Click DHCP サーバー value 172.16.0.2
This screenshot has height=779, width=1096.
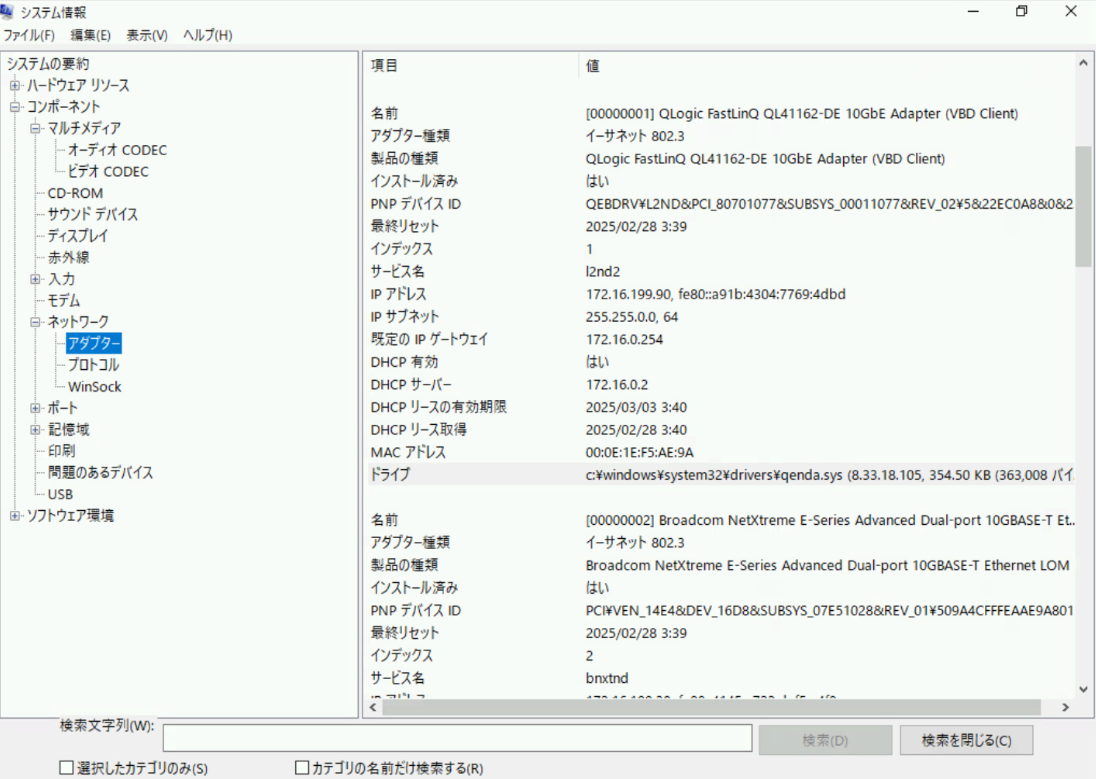(x=616, y=385)
